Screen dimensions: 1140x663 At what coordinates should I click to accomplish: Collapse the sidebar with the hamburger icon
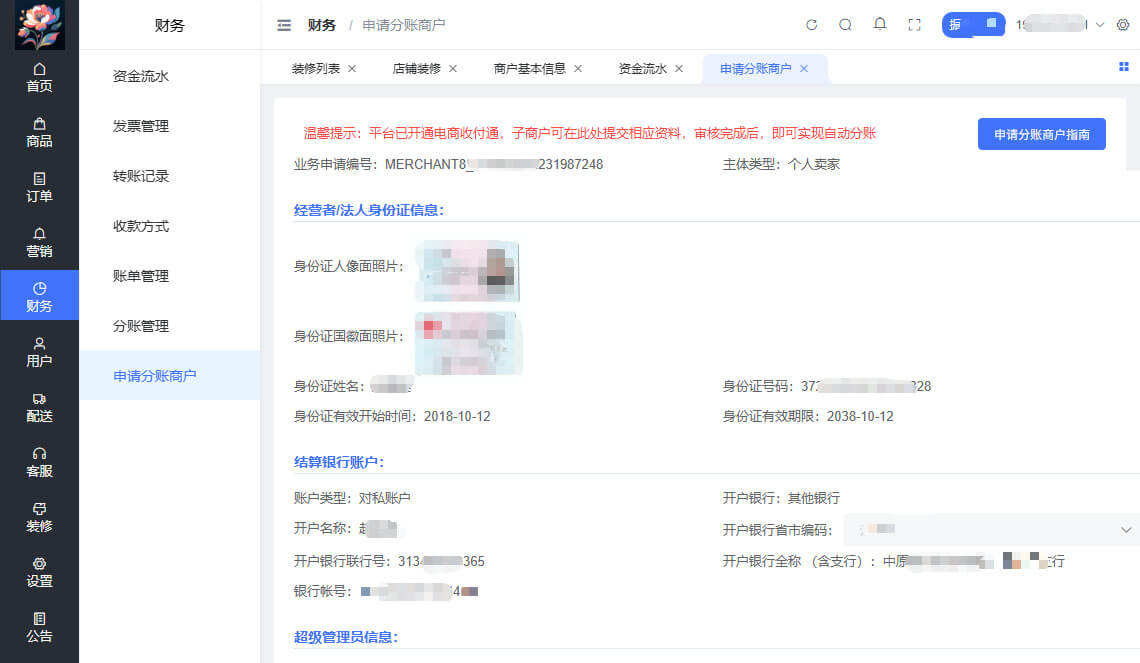click(x=284, y=25)
